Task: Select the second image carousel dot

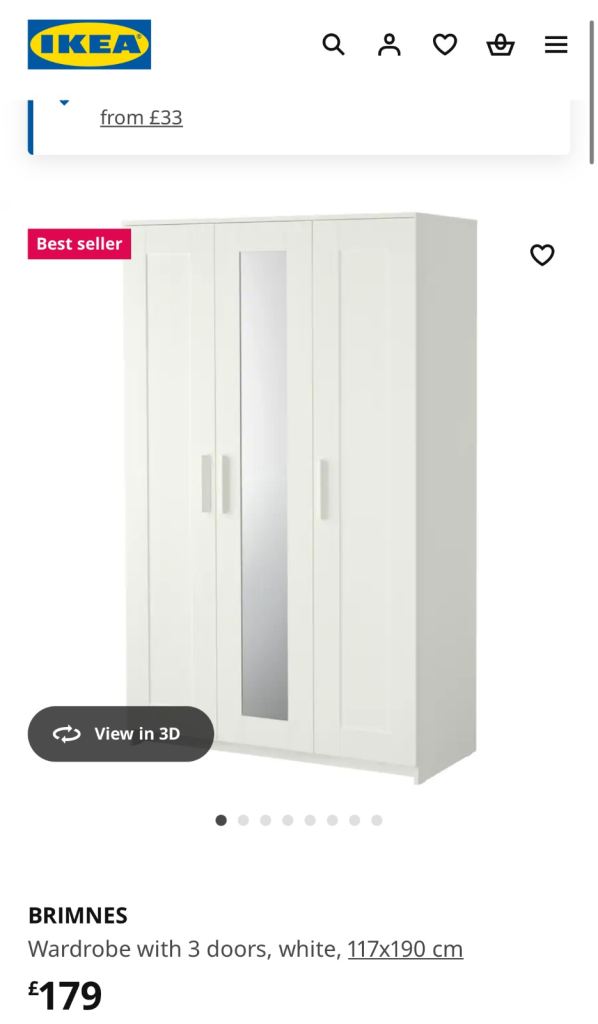Action: tap(244, 820)
